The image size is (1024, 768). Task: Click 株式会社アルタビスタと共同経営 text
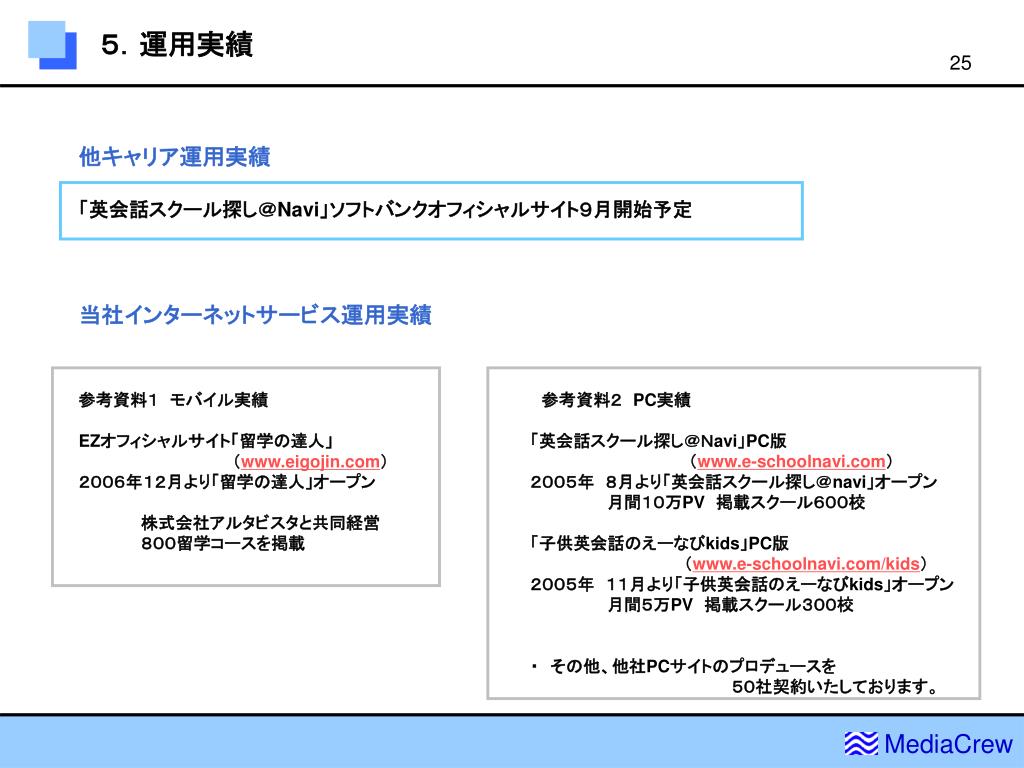tap(260, 522)
